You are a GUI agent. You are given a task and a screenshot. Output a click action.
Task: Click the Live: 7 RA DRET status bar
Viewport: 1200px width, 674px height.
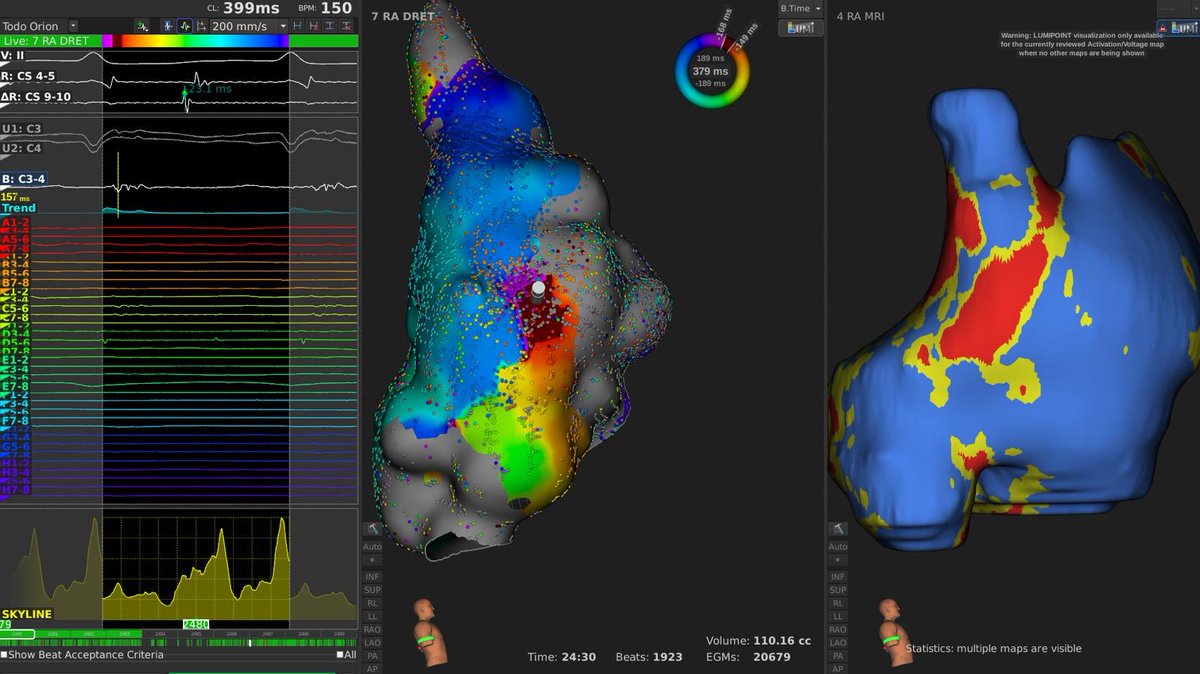pyautogui.click(x=50, y=41)
